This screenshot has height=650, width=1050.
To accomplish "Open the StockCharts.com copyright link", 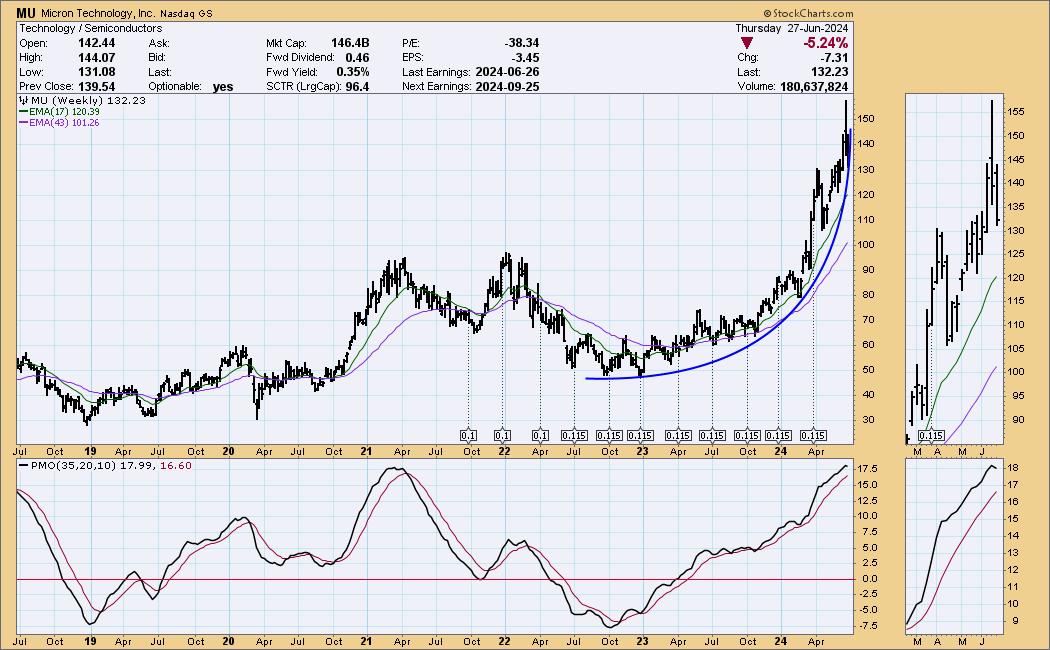I will (808, 13).
